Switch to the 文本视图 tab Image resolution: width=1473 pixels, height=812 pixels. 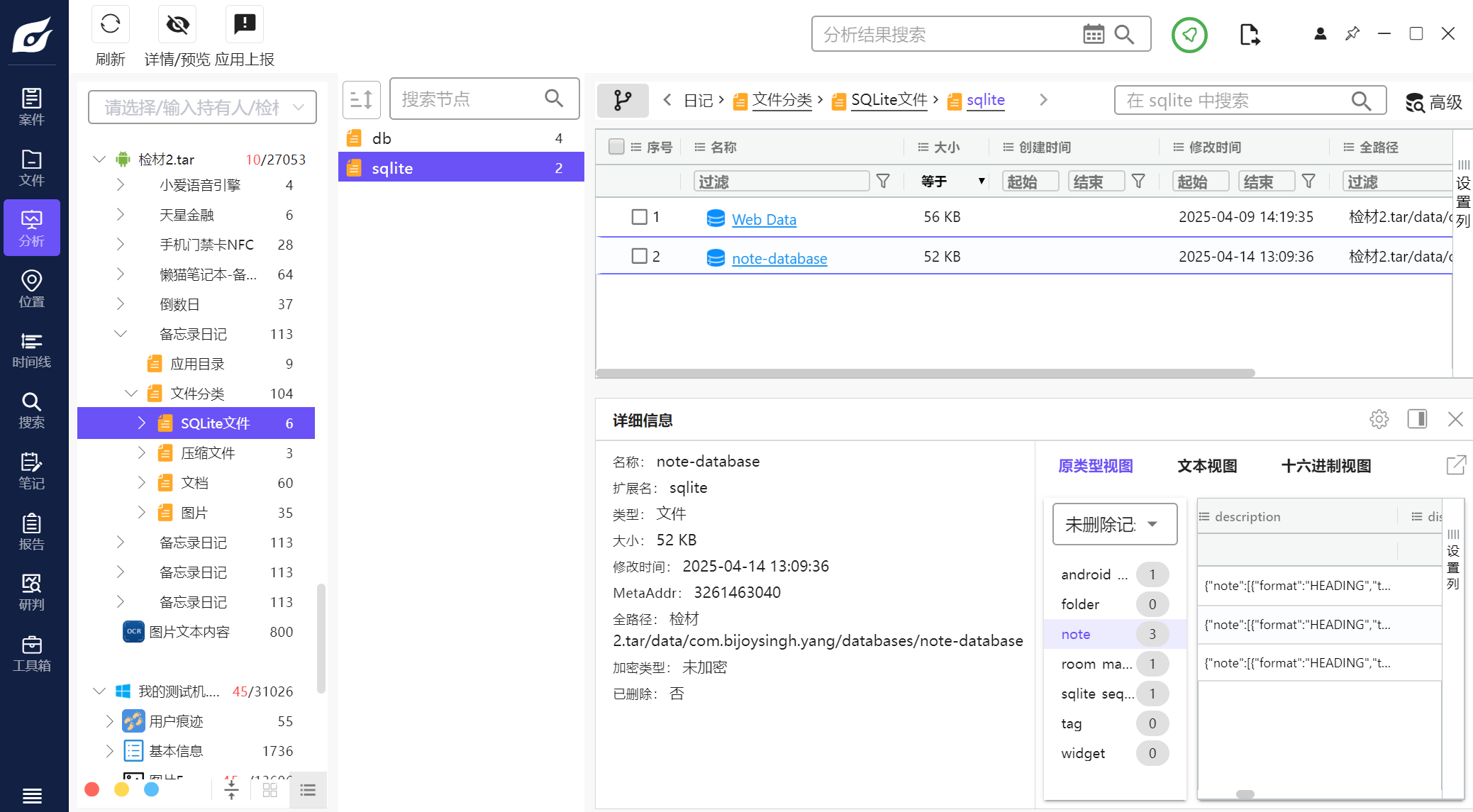pos(1206,466)
